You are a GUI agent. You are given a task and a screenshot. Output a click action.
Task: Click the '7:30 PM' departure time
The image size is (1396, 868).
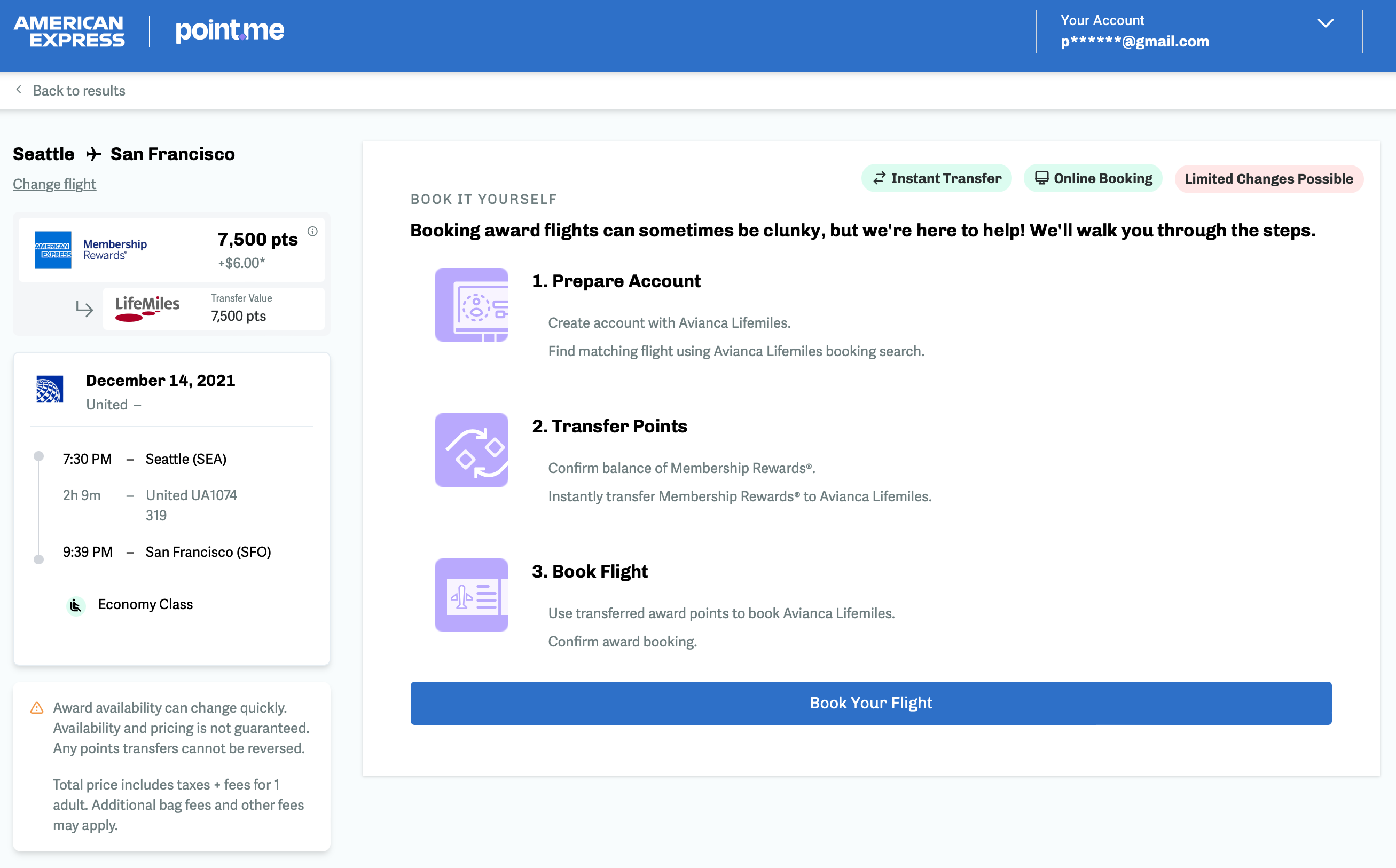pyautogui.click(x=87, y=459)
